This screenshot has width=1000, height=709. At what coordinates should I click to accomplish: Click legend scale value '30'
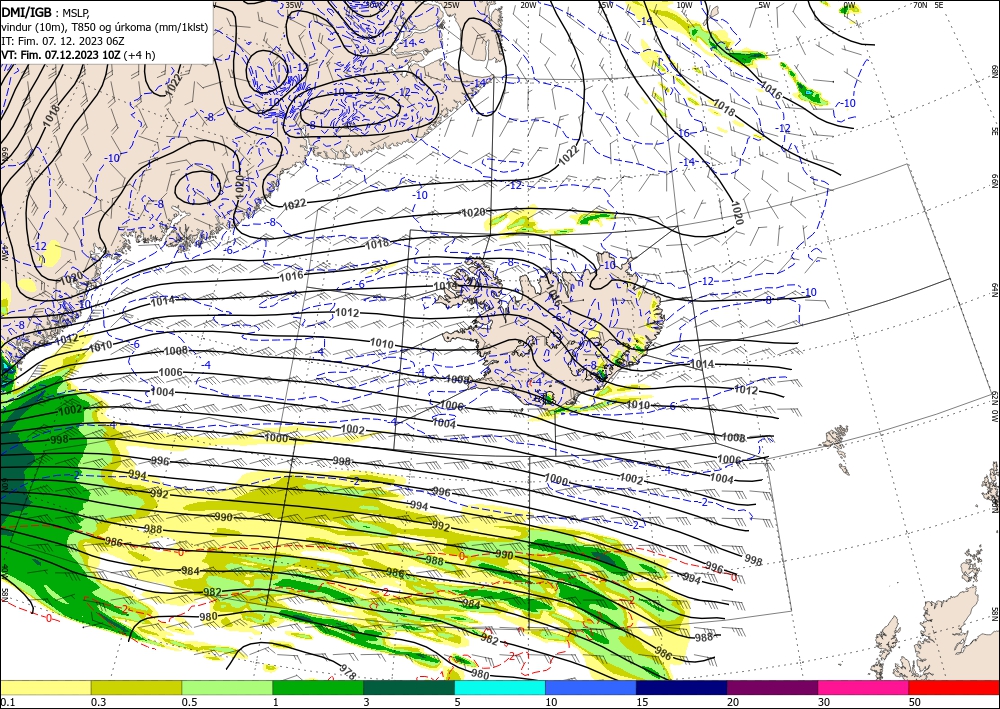click(824, 702)
